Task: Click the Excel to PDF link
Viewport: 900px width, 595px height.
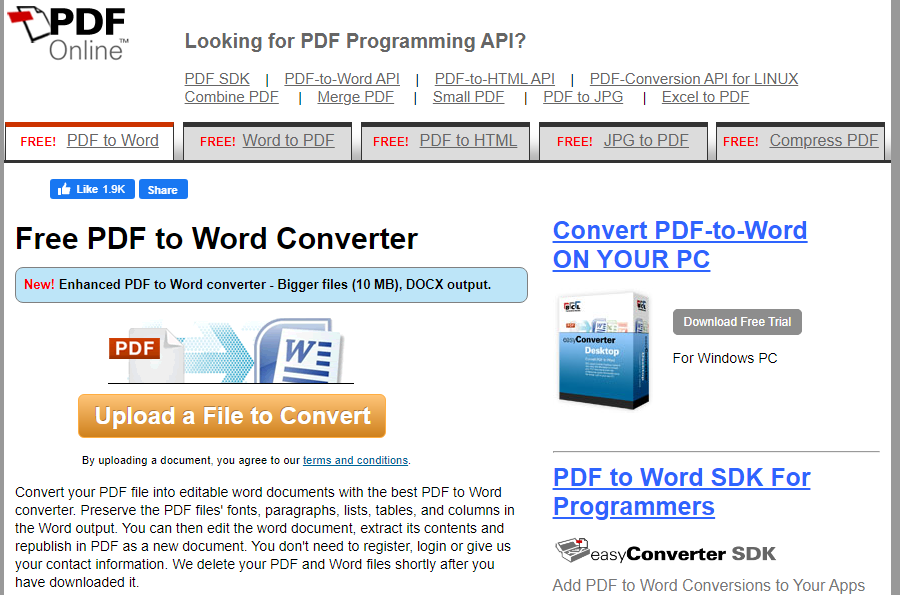Action: tap(705, 97)
